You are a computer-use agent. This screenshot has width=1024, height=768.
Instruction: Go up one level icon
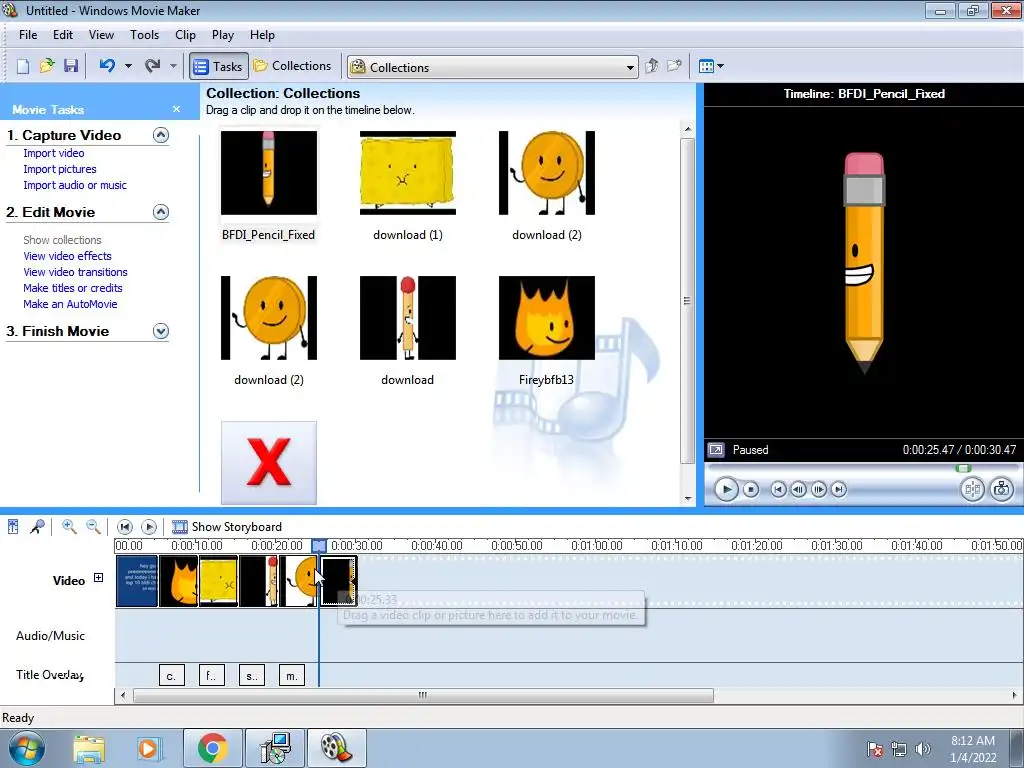tap(651, 66)
